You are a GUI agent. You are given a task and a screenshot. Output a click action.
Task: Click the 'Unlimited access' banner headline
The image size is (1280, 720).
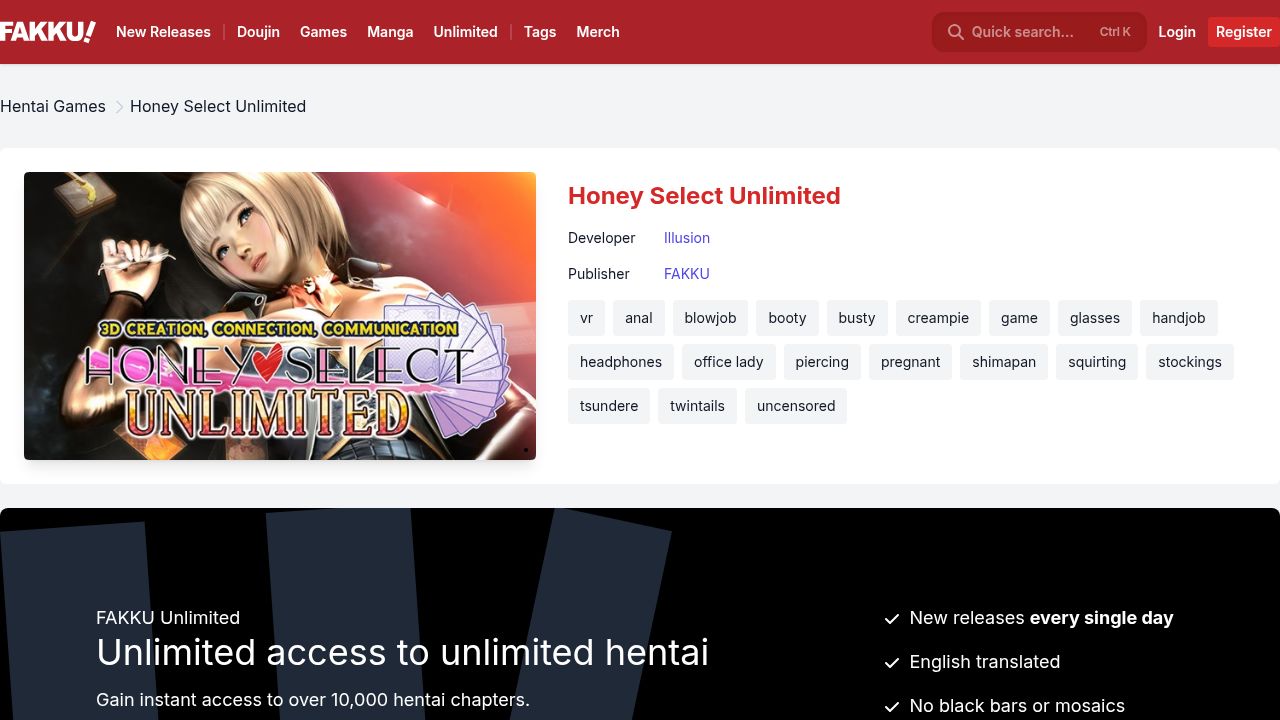click(402, 652)
